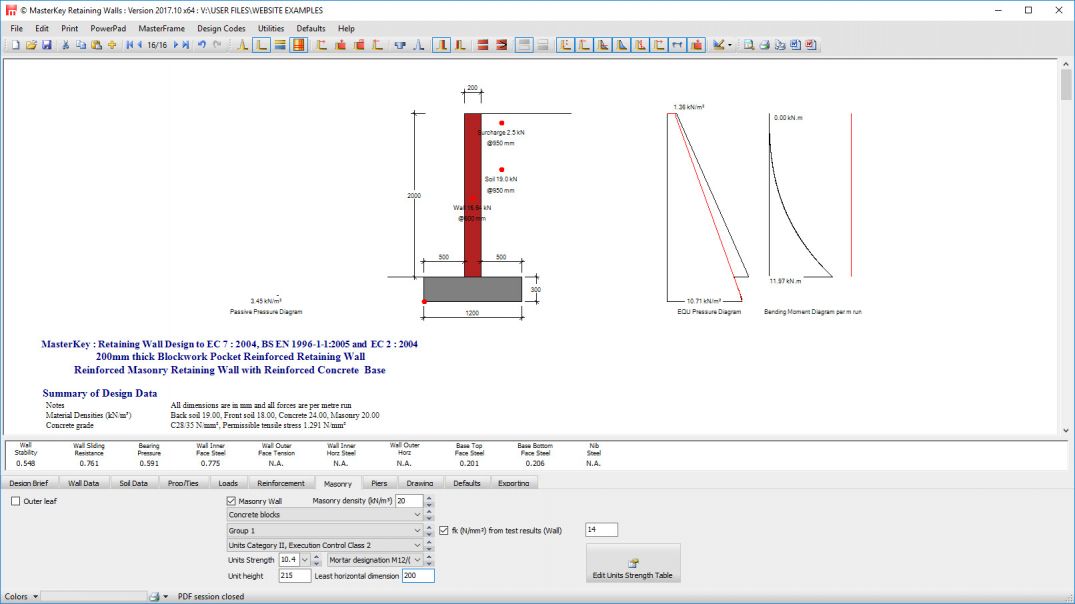The image size is (1075, 604).
Task: Click the Copy icon in toolbar
Action: (81, 45)
